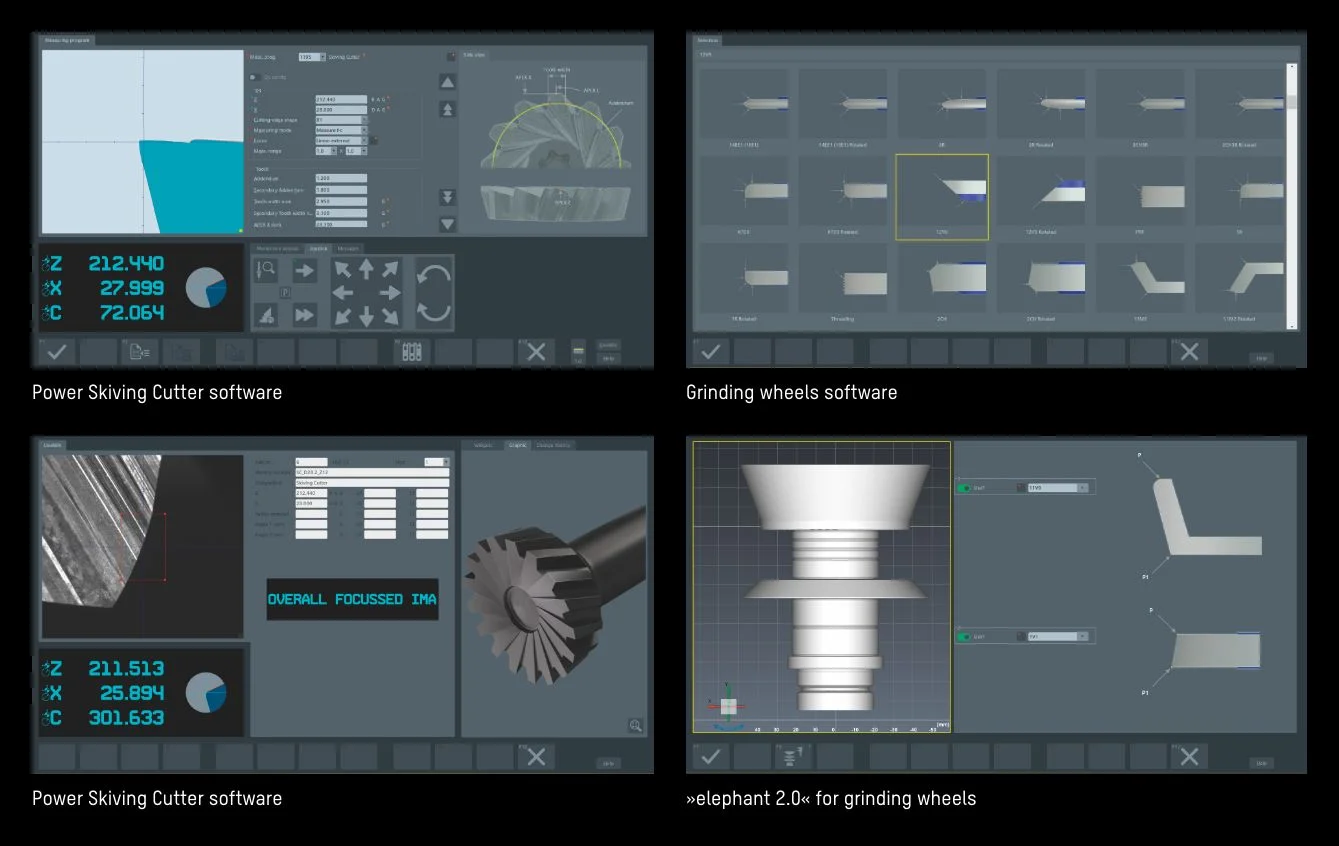Toggle the switch above the Z parameter field
Viewport: 1339px width, 846px height.
click(256, 77)
